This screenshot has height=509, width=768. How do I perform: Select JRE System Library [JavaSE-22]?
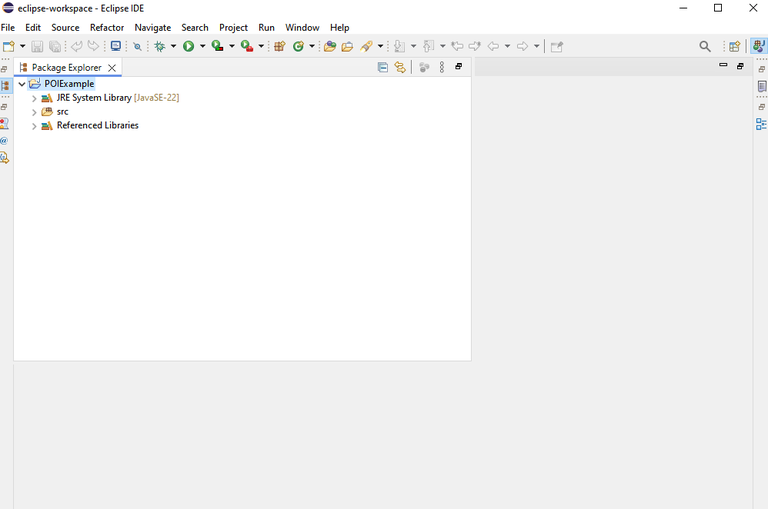[x=118, y=97]
